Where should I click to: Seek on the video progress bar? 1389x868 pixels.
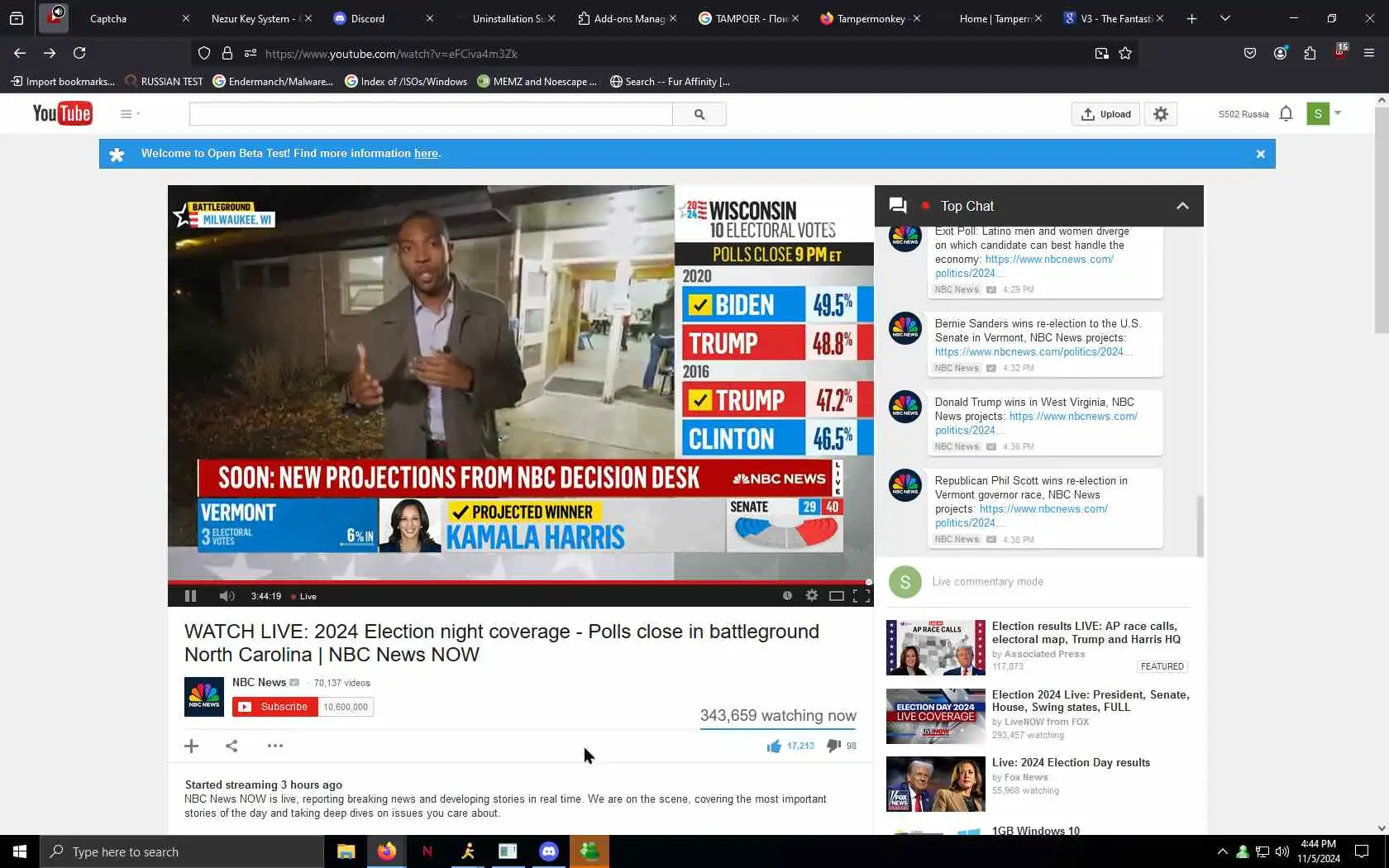(x=520, y=582)
